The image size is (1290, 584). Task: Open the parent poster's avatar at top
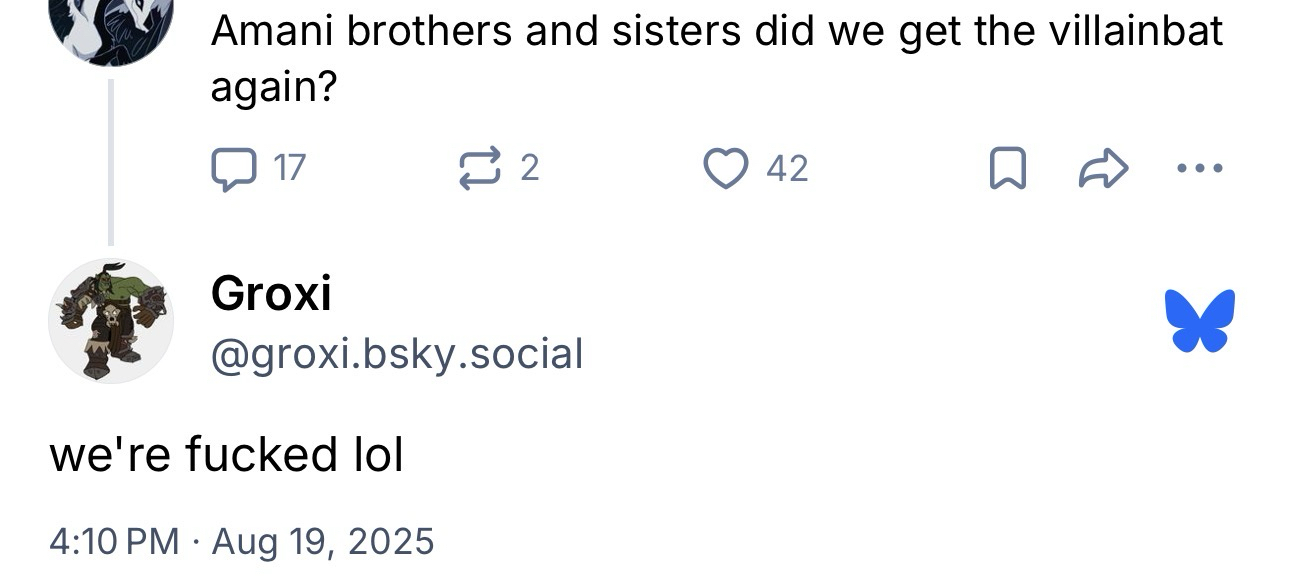pyautogui.click(x=111, y=25)
